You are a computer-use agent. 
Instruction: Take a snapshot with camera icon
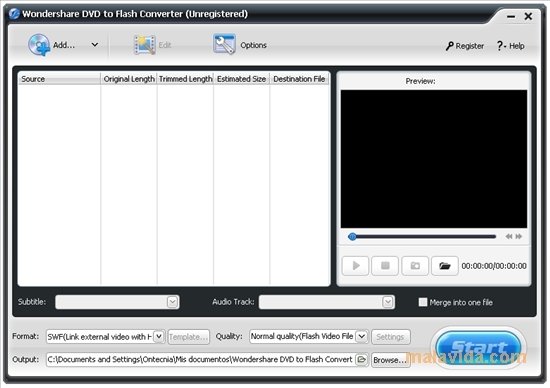click(415, 266)
